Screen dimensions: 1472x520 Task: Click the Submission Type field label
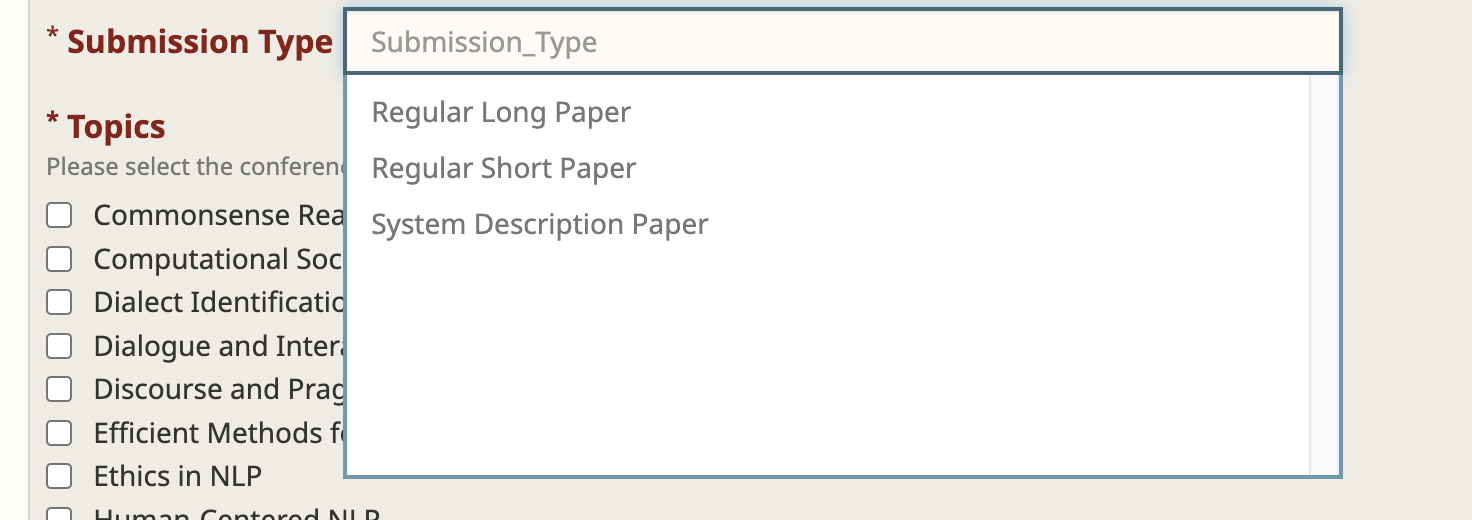coord(199,42)
